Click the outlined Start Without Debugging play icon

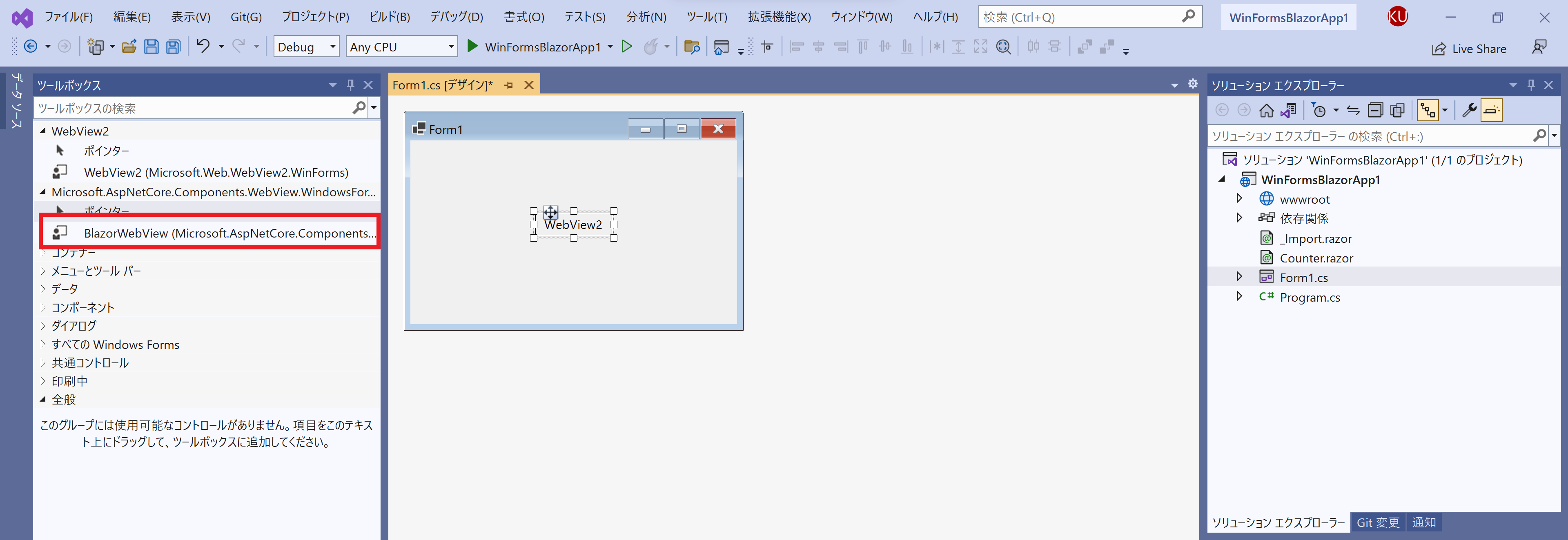(x=626, y=46)
